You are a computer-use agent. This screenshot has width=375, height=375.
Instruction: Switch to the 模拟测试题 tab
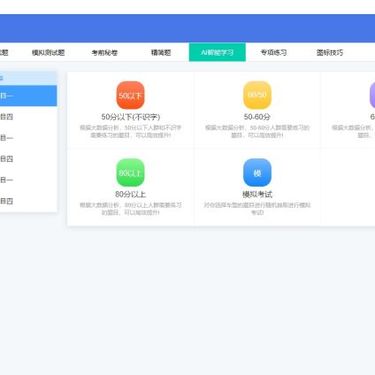coord(48,52)
